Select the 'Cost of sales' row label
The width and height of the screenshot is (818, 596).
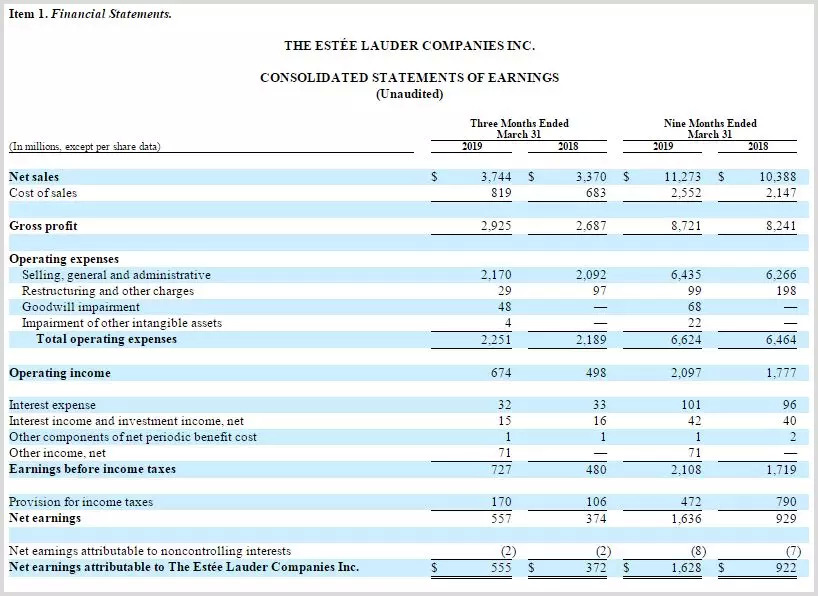[43, 193]
